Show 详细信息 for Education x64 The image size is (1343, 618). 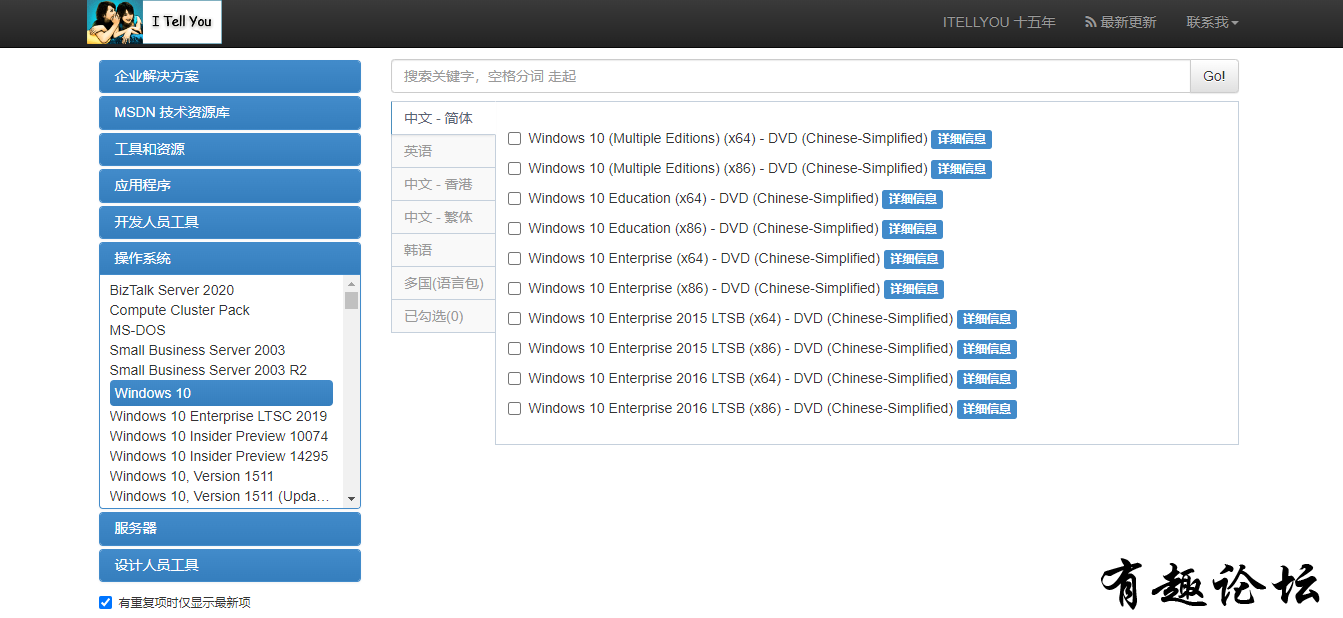[x=912, y=199]
